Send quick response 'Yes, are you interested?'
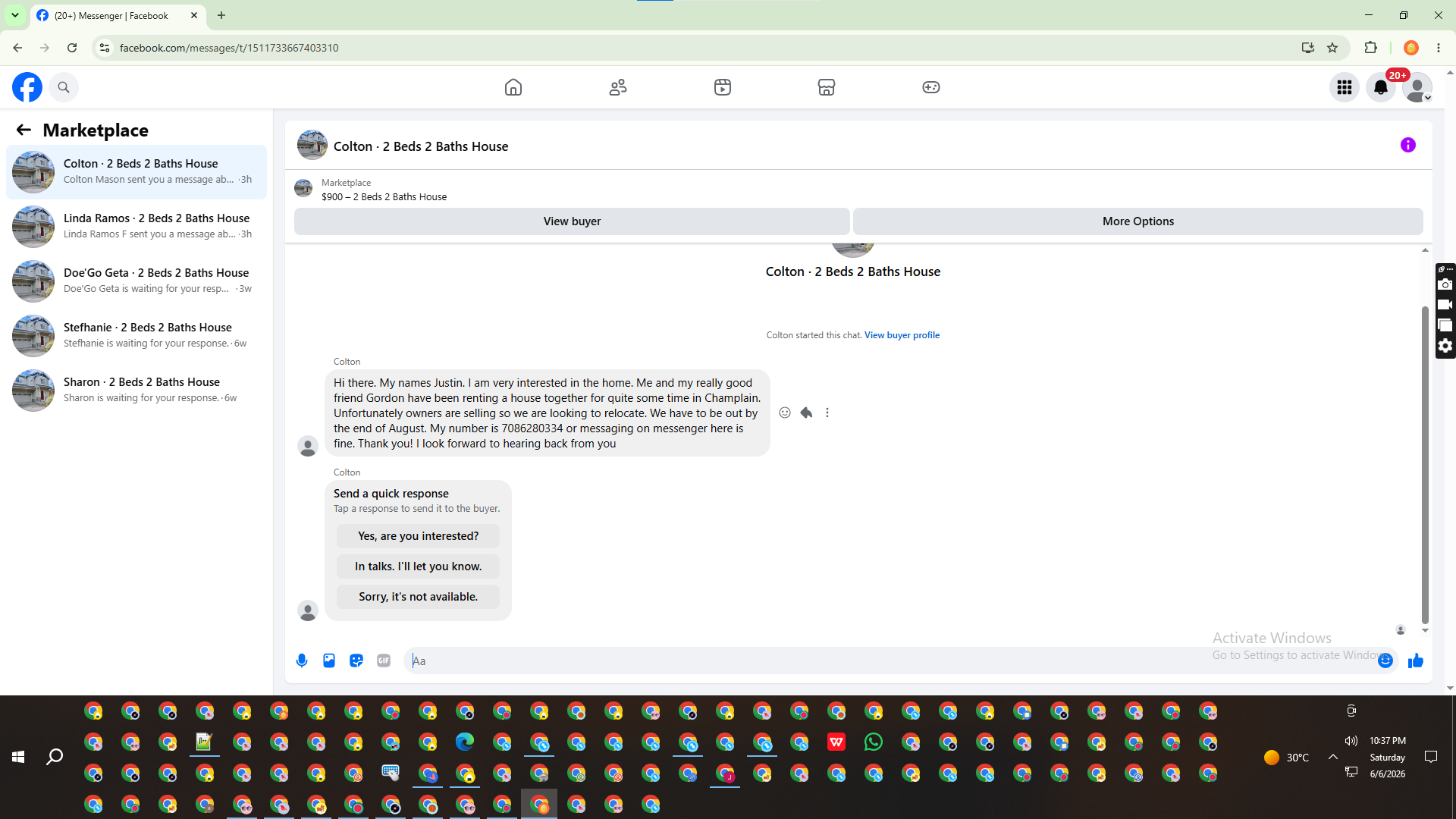The height and width of the screenshot is (819, 1456). [418, 536]
